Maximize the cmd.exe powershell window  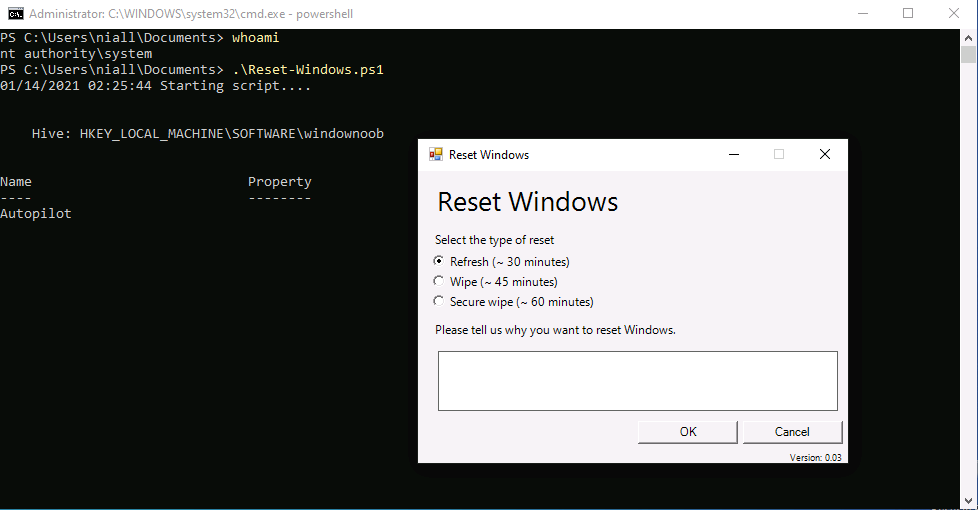(908, 13)
